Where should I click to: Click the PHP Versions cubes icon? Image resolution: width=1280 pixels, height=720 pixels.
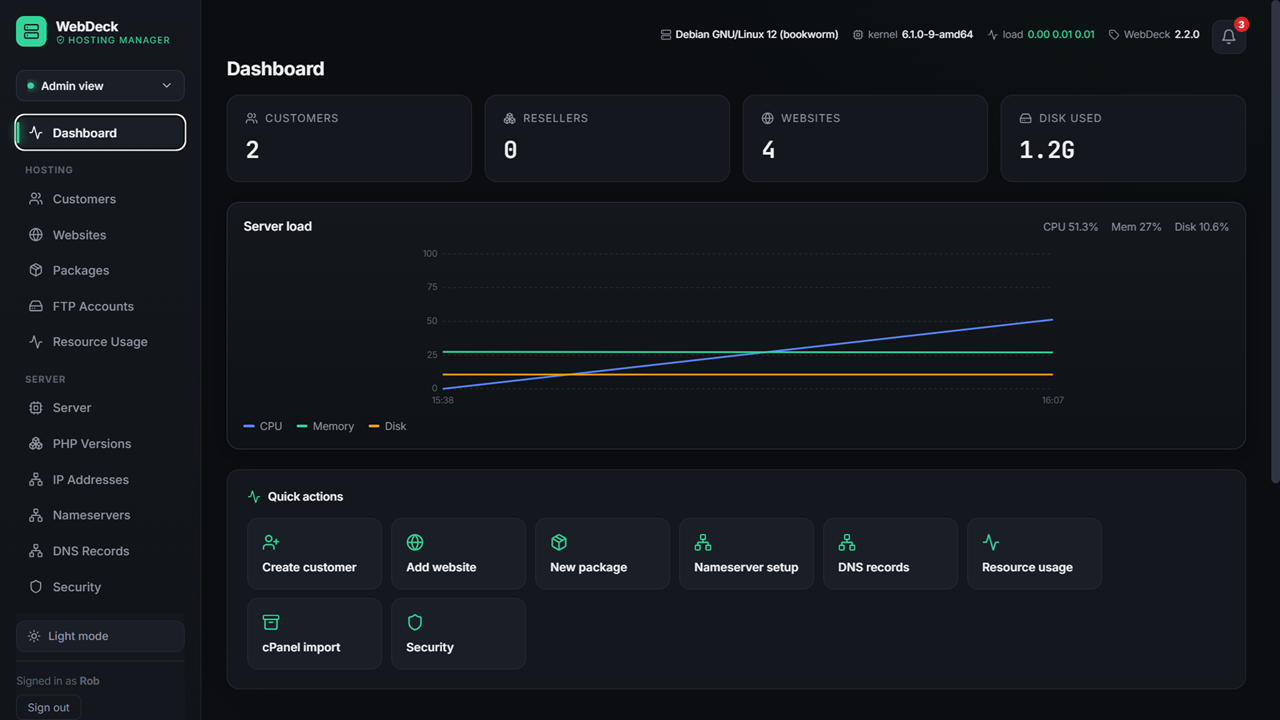(x=36, y=444)
